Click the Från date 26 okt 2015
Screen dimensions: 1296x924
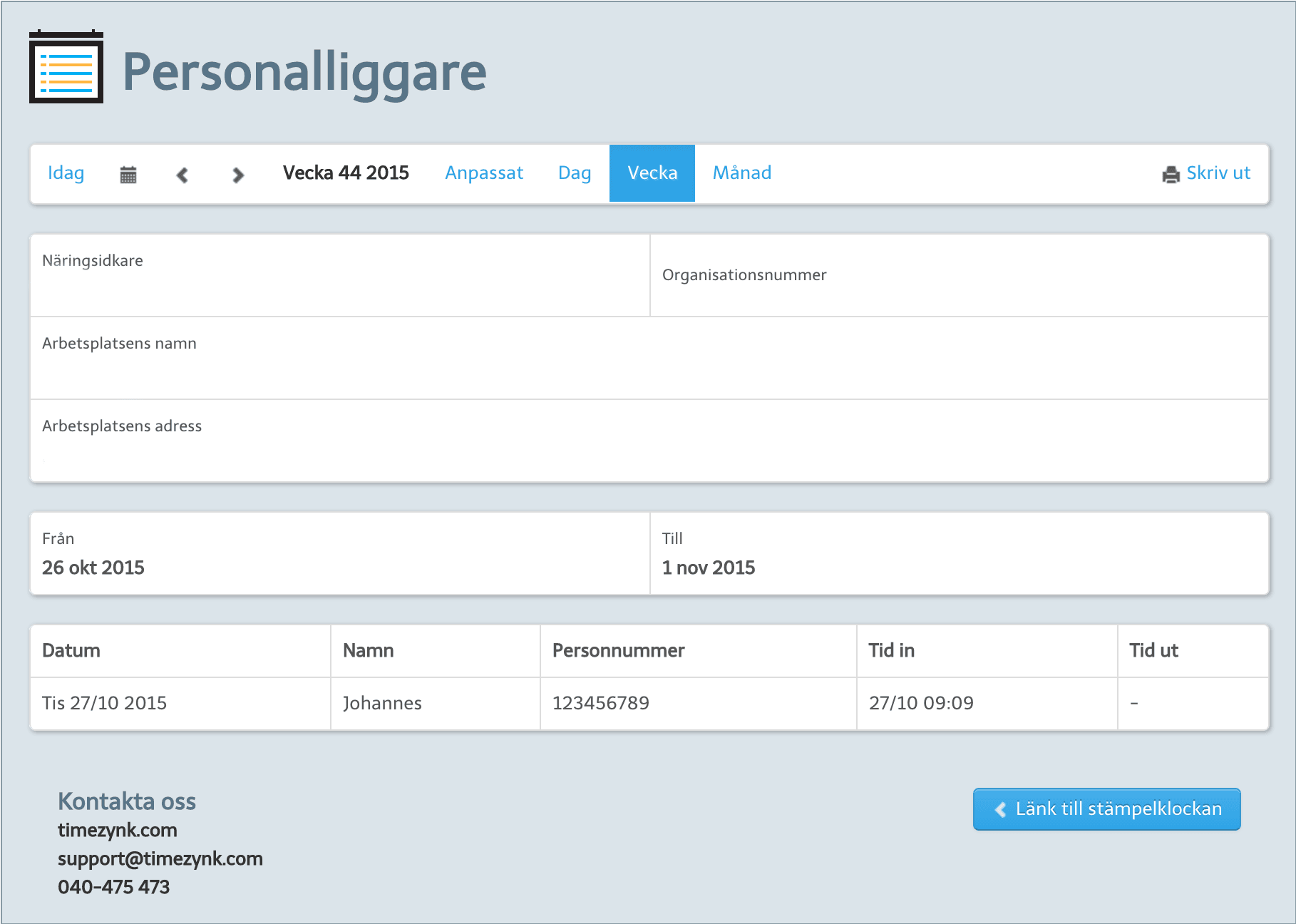tap(93, 568)
